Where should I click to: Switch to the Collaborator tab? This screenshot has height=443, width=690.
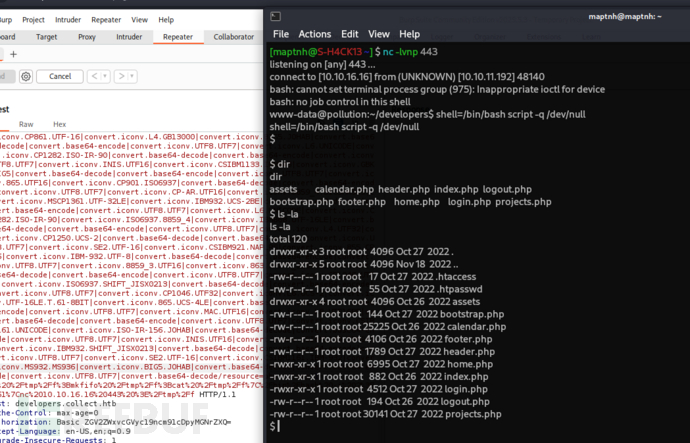[234, 37]
